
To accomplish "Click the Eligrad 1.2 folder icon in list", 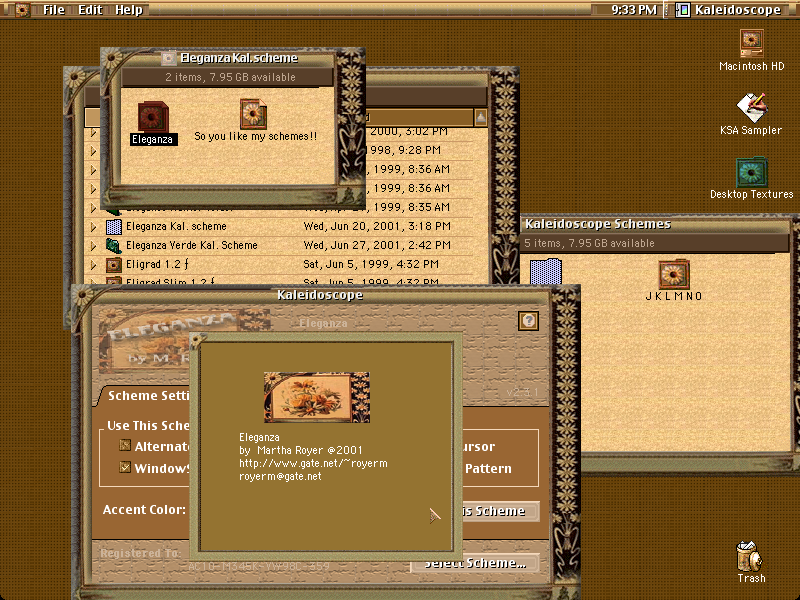I will coord(113,264).
